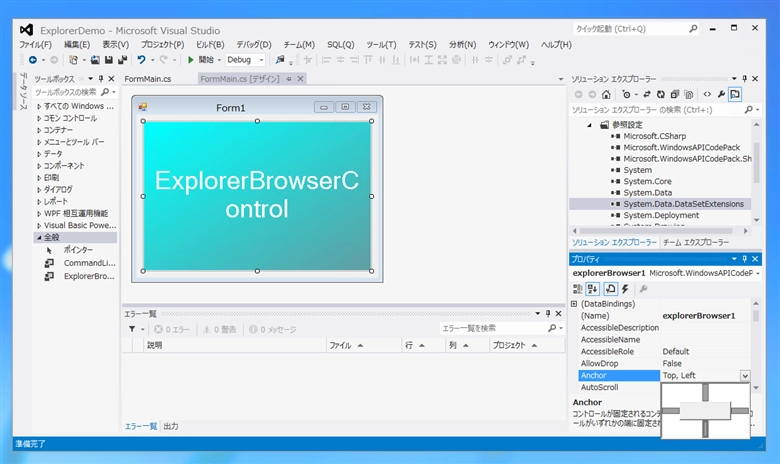Expand the (DataBindings) property node
Screen dimensions: 780x464
tap(574, 303)
